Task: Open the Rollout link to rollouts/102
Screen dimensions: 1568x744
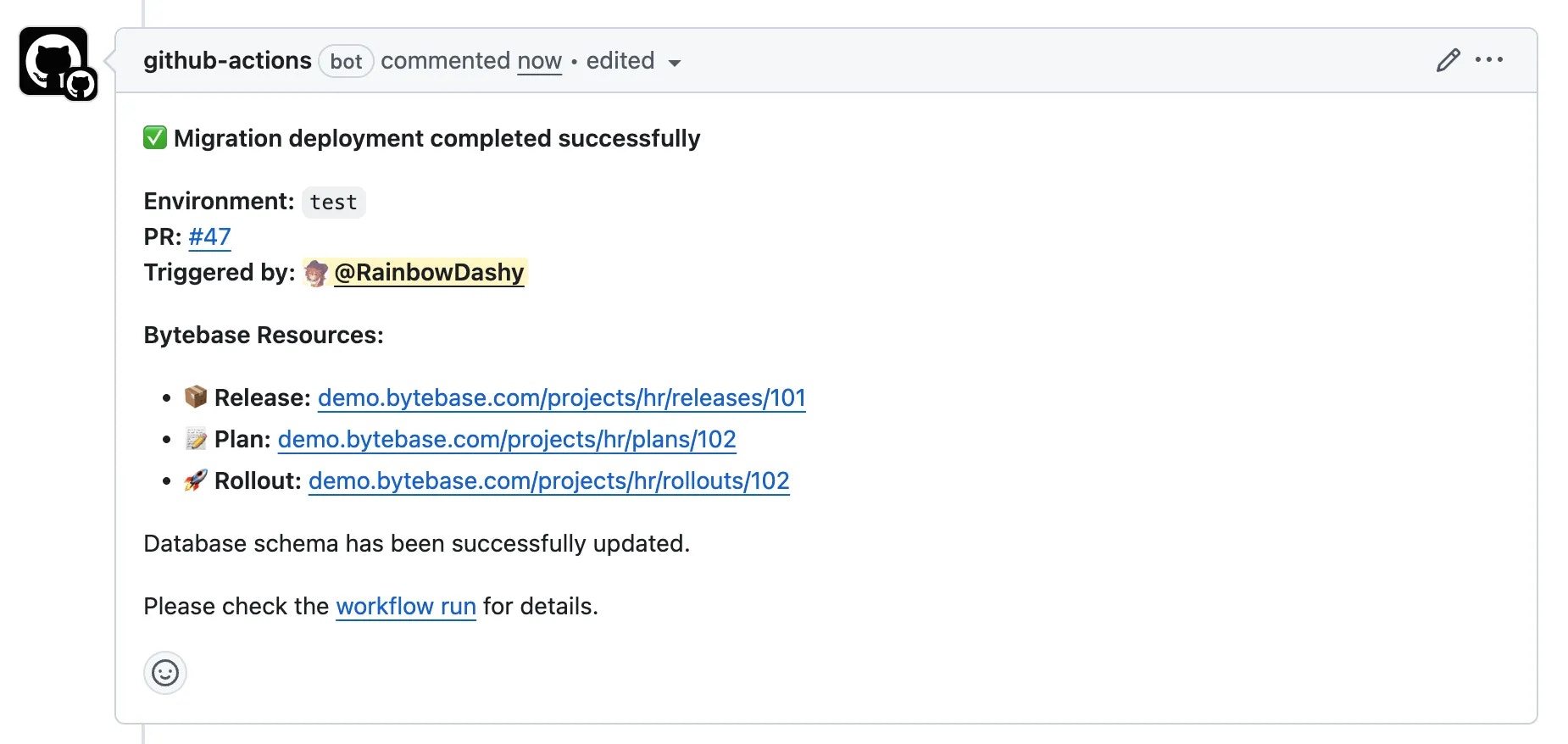Action: pos(548,480)
